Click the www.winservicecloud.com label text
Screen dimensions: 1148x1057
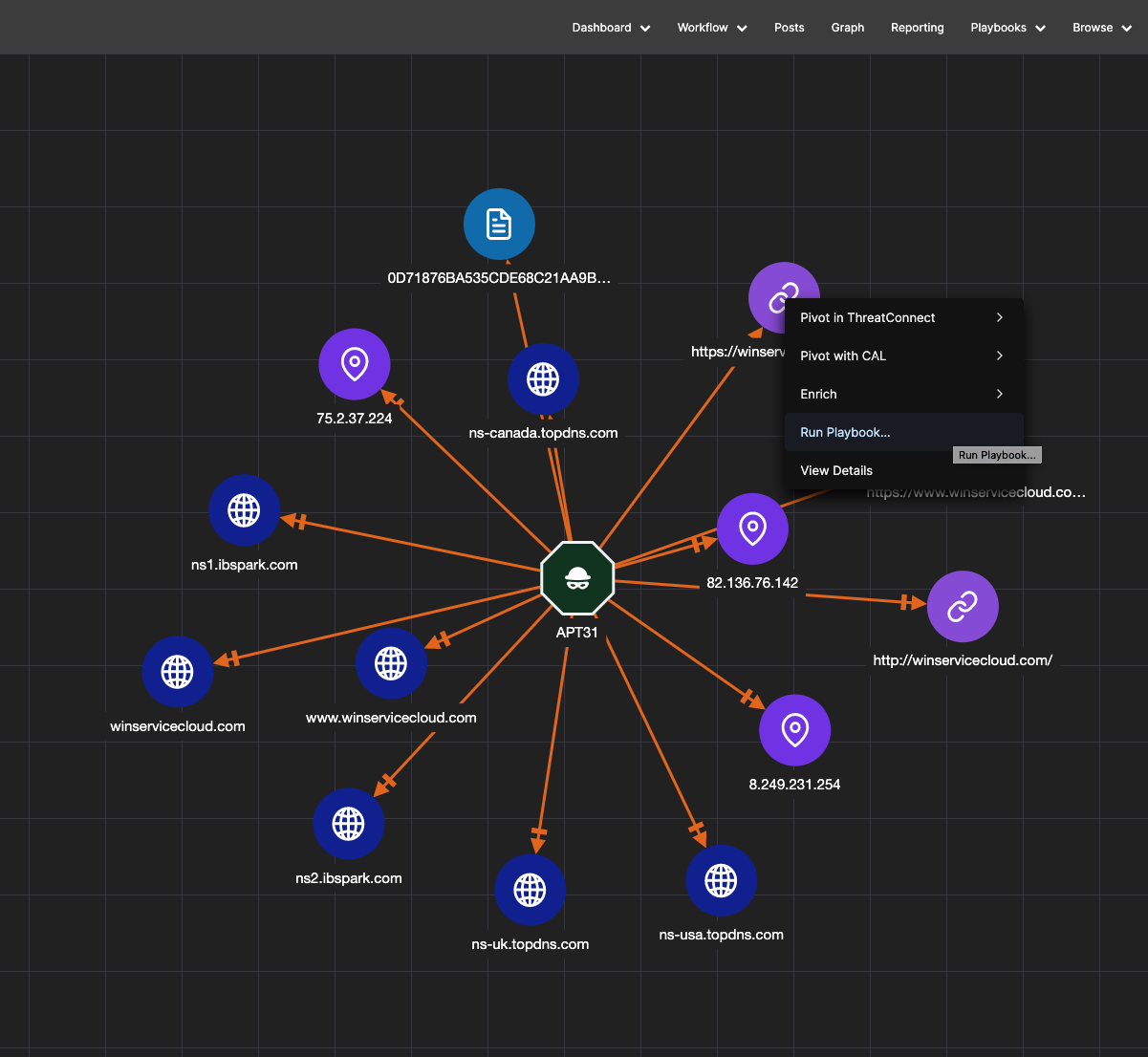[x=391, y=718]
